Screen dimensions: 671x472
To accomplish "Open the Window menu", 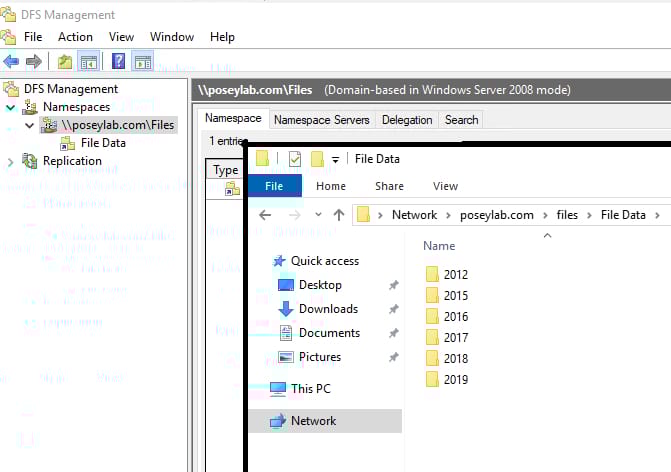I will pyautogui.click(x=172, y=37).
